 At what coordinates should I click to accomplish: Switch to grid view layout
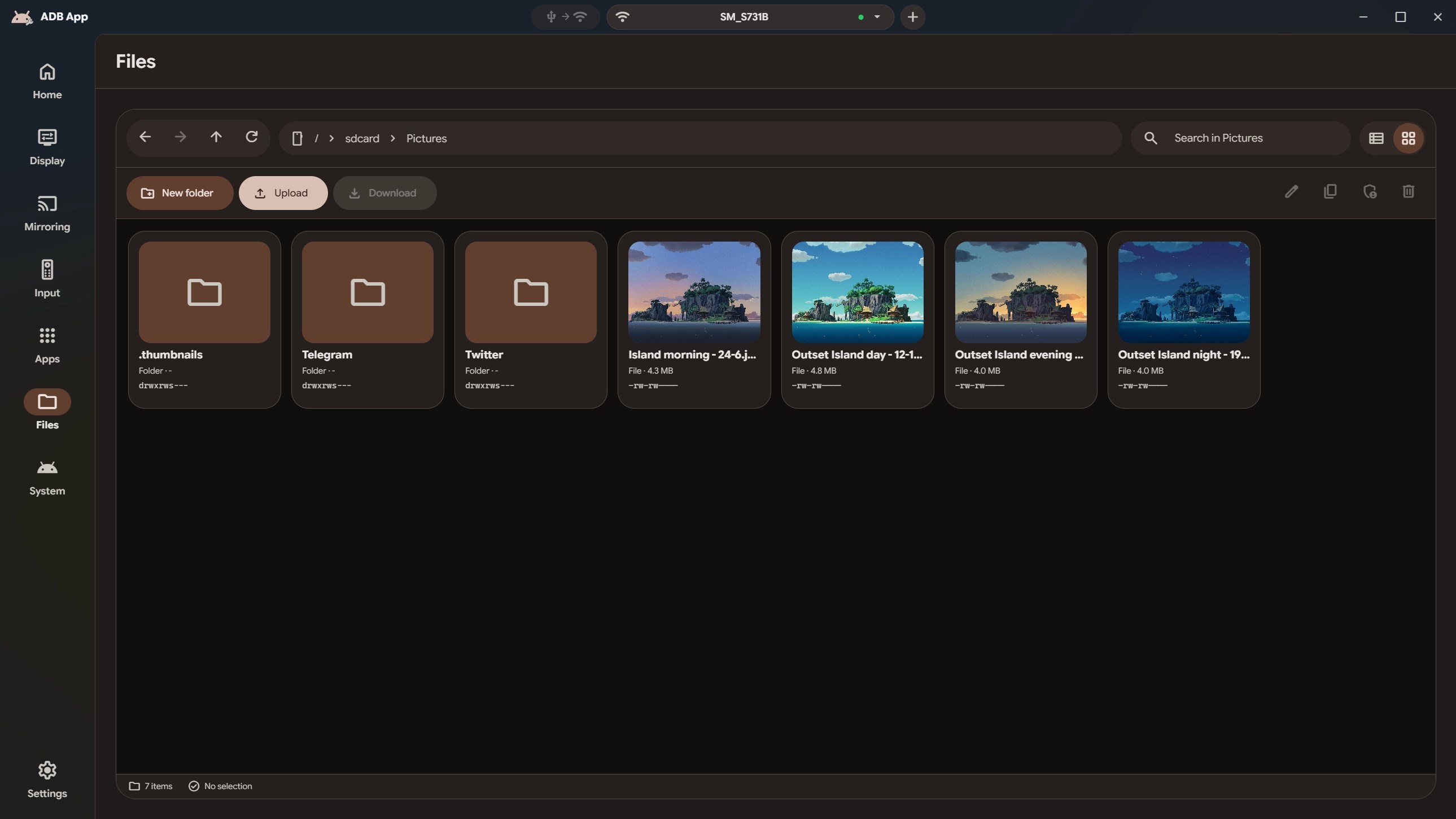click(1409, 138)
